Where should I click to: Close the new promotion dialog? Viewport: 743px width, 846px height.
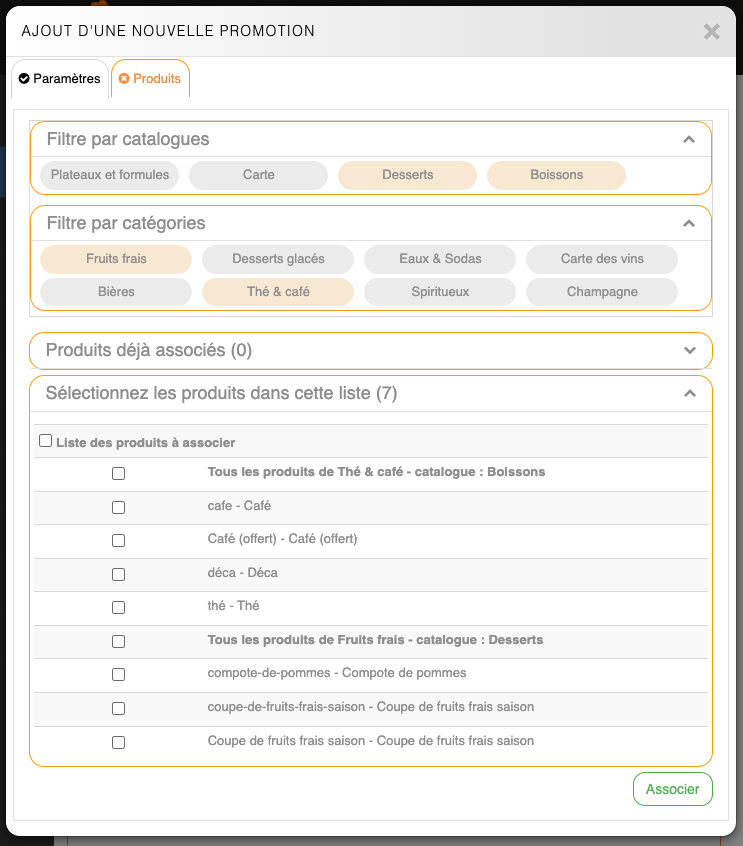(x=711, y=31)
